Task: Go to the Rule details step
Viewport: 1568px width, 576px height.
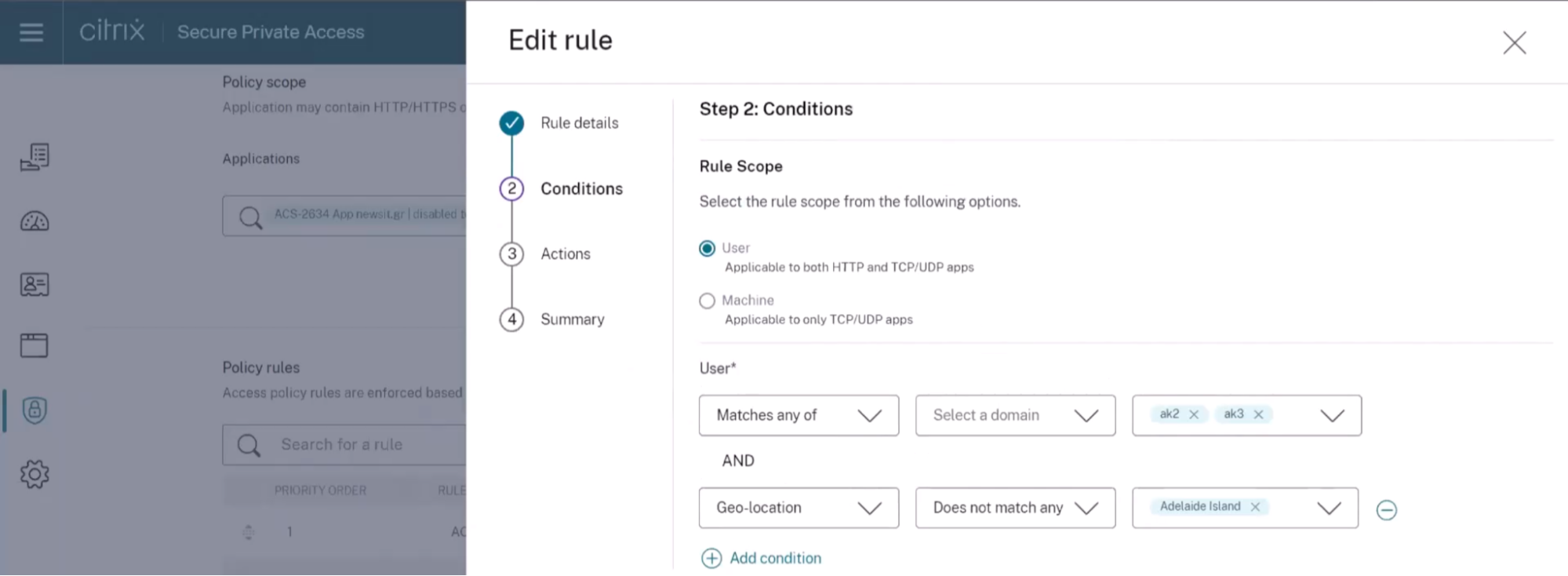Action: point(579,123)
